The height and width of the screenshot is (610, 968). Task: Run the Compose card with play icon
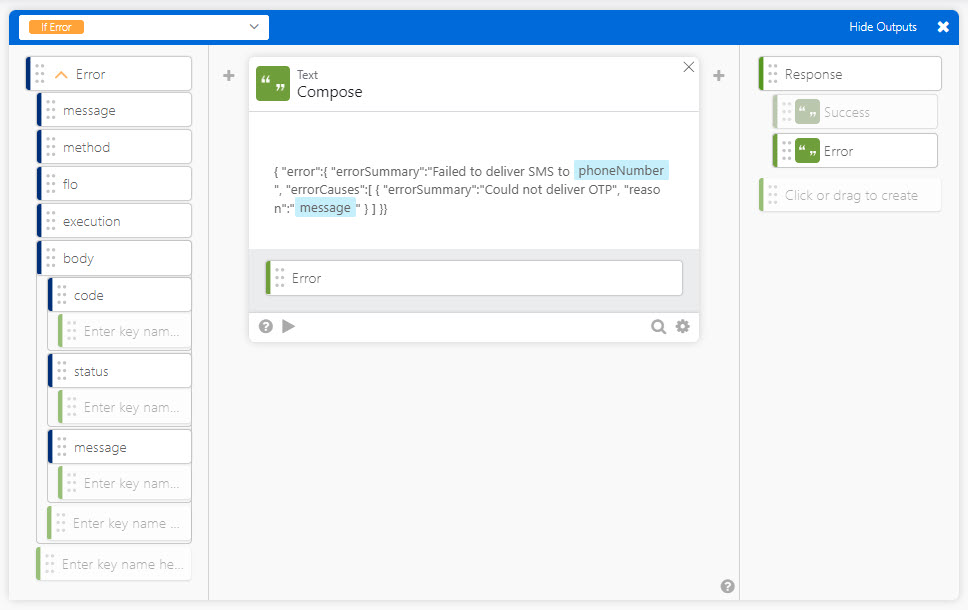click(x=289, y=326)
